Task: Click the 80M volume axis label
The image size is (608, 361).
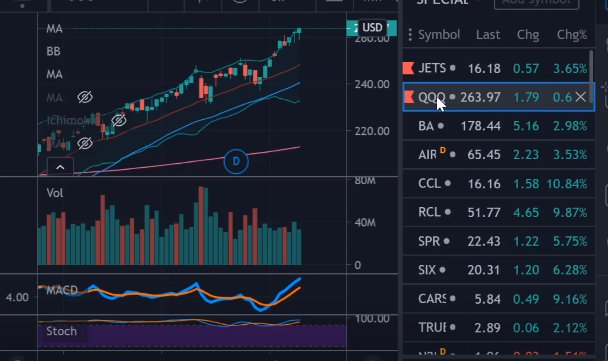Action: click(x=365, y=181)
